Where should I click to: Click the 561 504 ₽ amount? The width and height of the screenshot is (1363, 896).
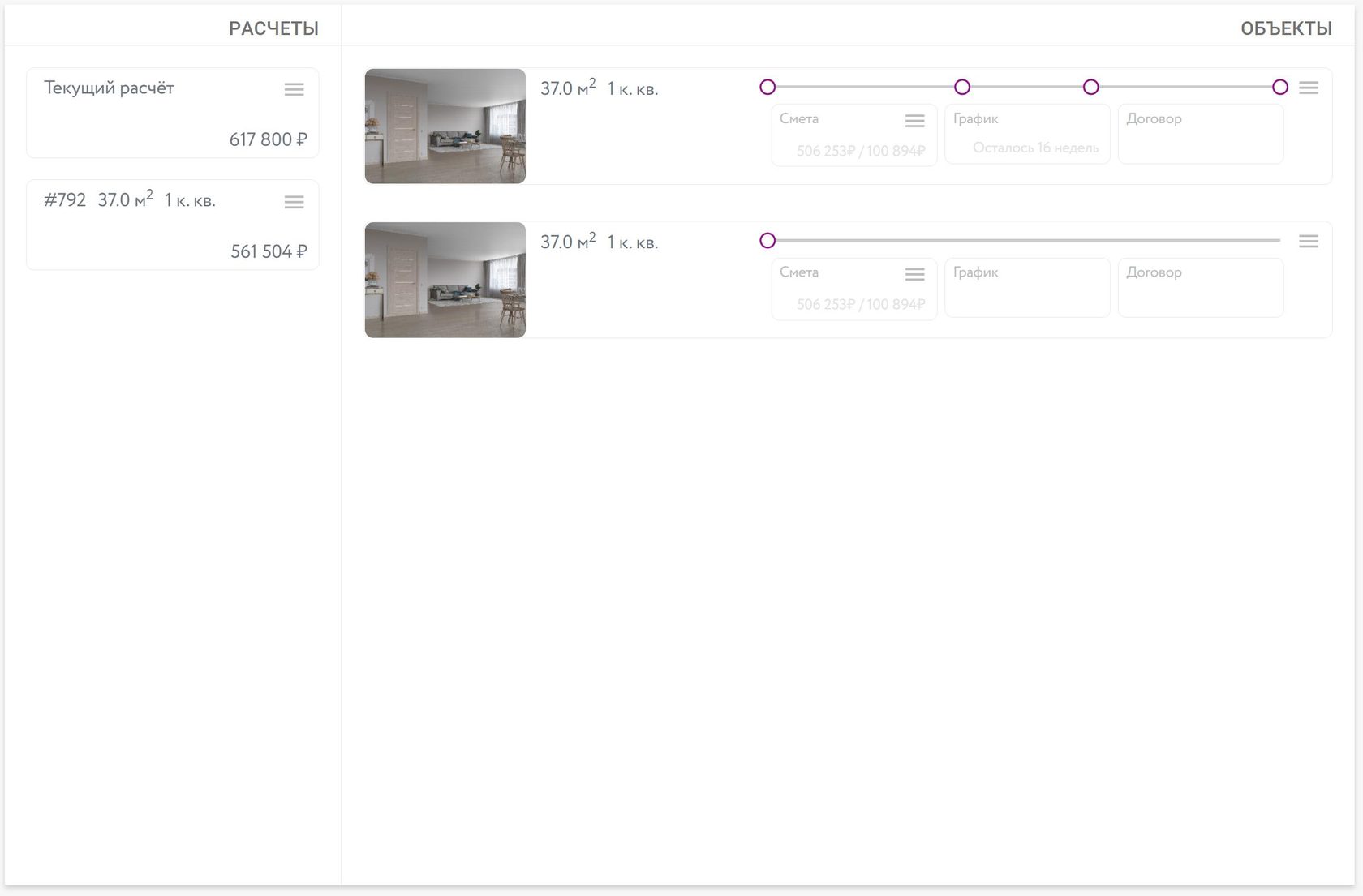click(269, 251)
